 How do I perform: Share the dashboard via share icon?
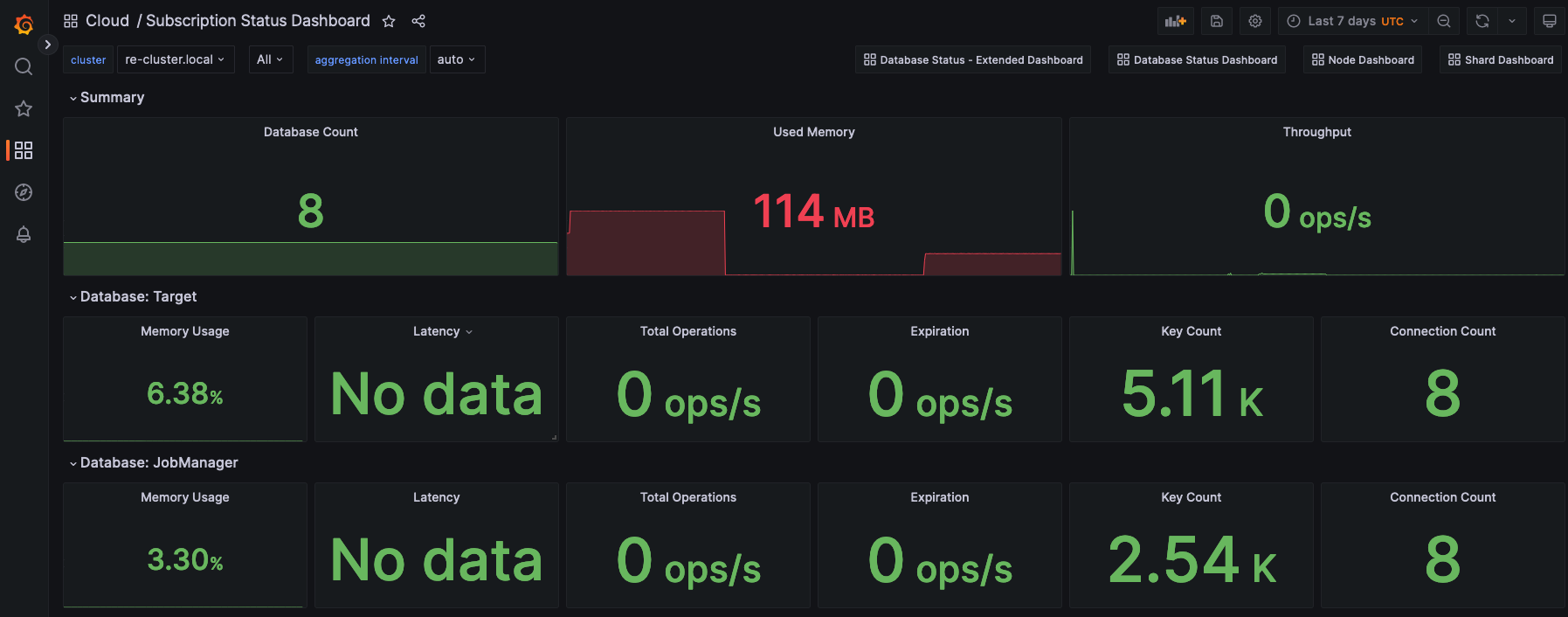(x=418, y=21)
